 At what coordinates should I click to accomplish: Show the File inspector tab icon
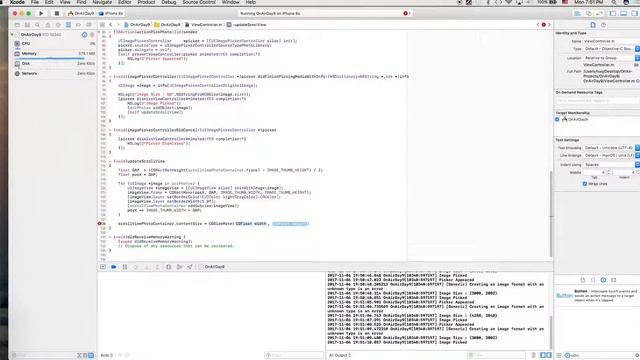593,25
